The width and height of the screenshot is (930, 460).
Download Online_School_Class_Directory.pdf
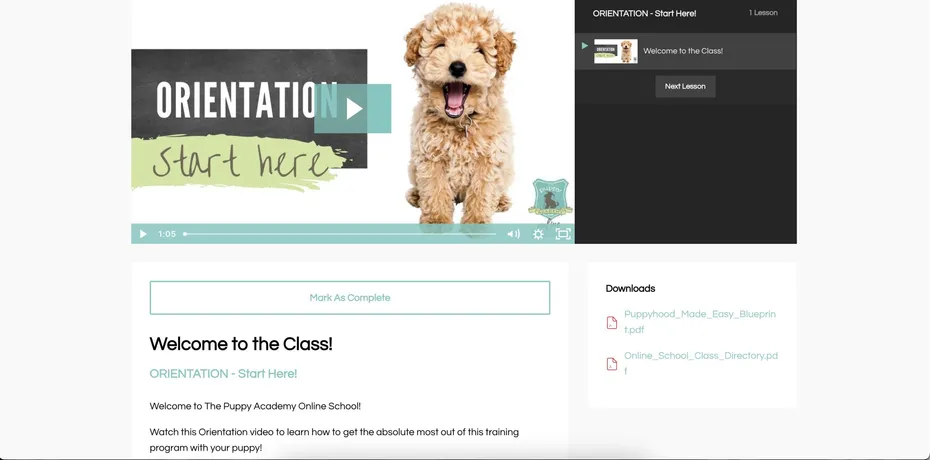point(700,363)
